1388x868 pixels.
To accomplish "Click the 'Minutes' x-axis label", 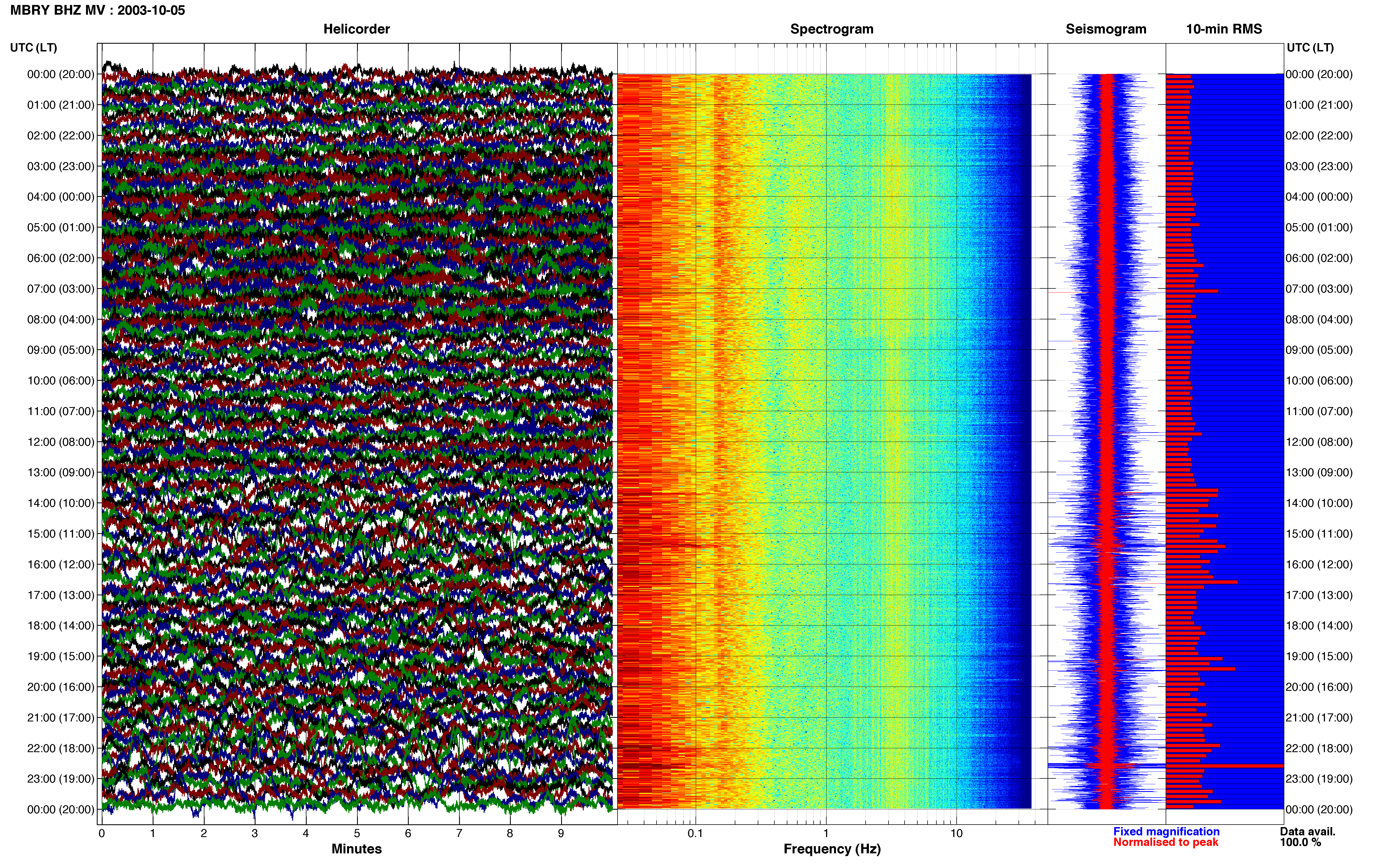I will click(x=356, y=848).
